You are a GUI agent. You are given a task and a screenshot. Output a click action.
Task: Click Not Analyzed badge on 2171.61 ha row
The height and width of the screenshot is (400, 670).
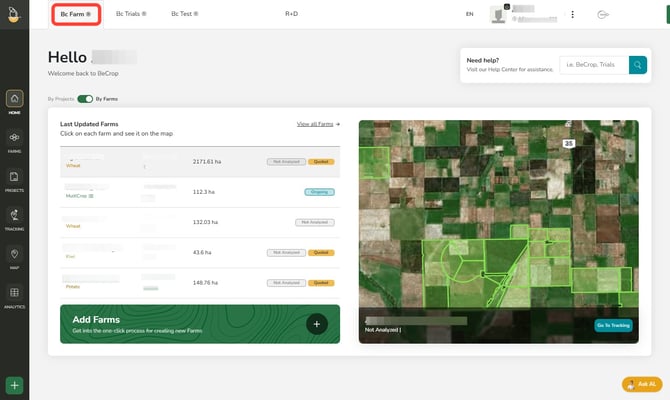286,162
